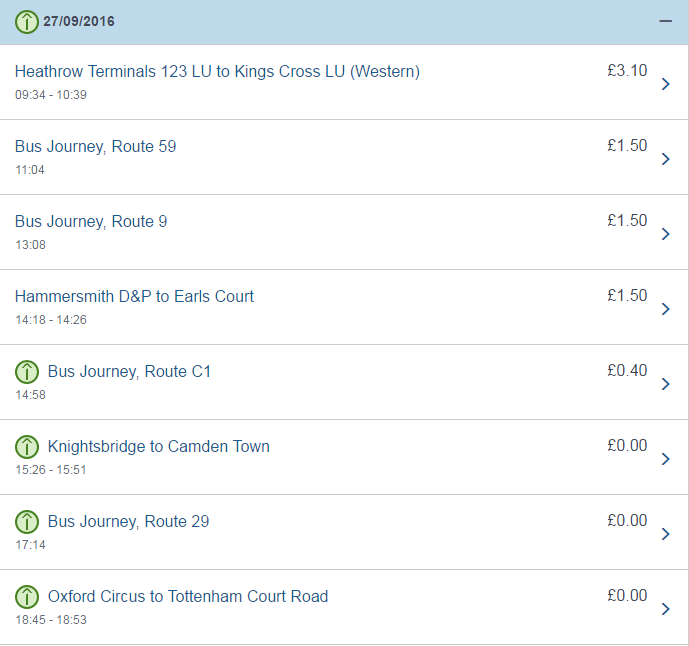The height and width of the screenshot is (646, 689).
Task: Open Knightsbridge to Camden Town link
Action: [159, 446]
